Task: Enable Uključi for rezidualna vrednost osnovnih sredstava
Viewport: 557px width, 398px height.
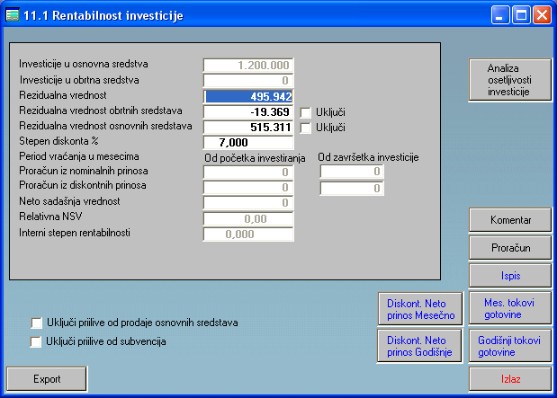Action: (x=305, y=128)
